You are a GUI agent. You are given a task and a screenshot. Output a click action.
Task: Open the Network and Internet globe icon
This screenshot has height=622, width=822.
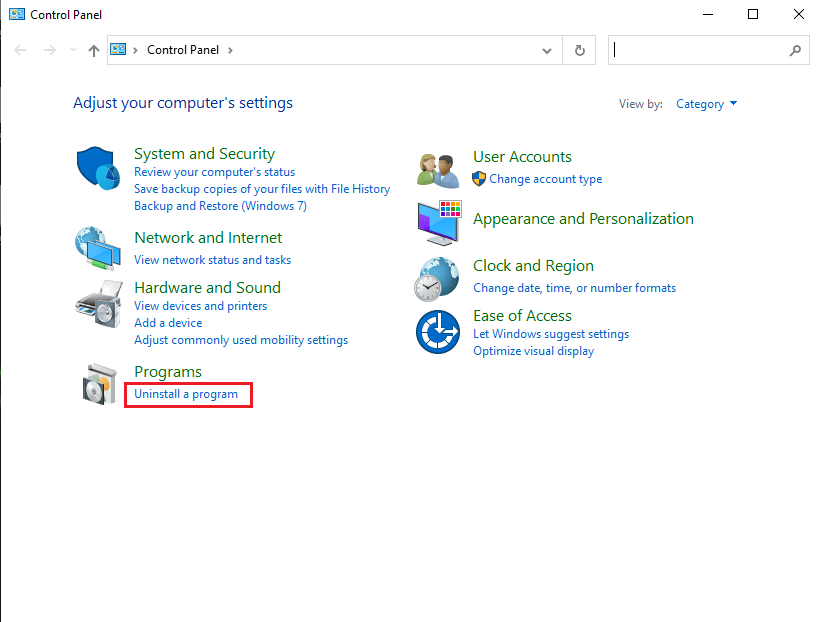coord(98,248)
